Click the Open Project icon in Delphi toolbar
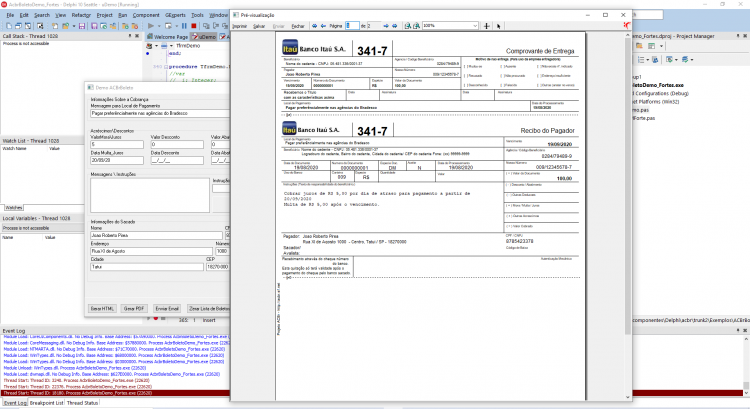 tap(66, 26)
